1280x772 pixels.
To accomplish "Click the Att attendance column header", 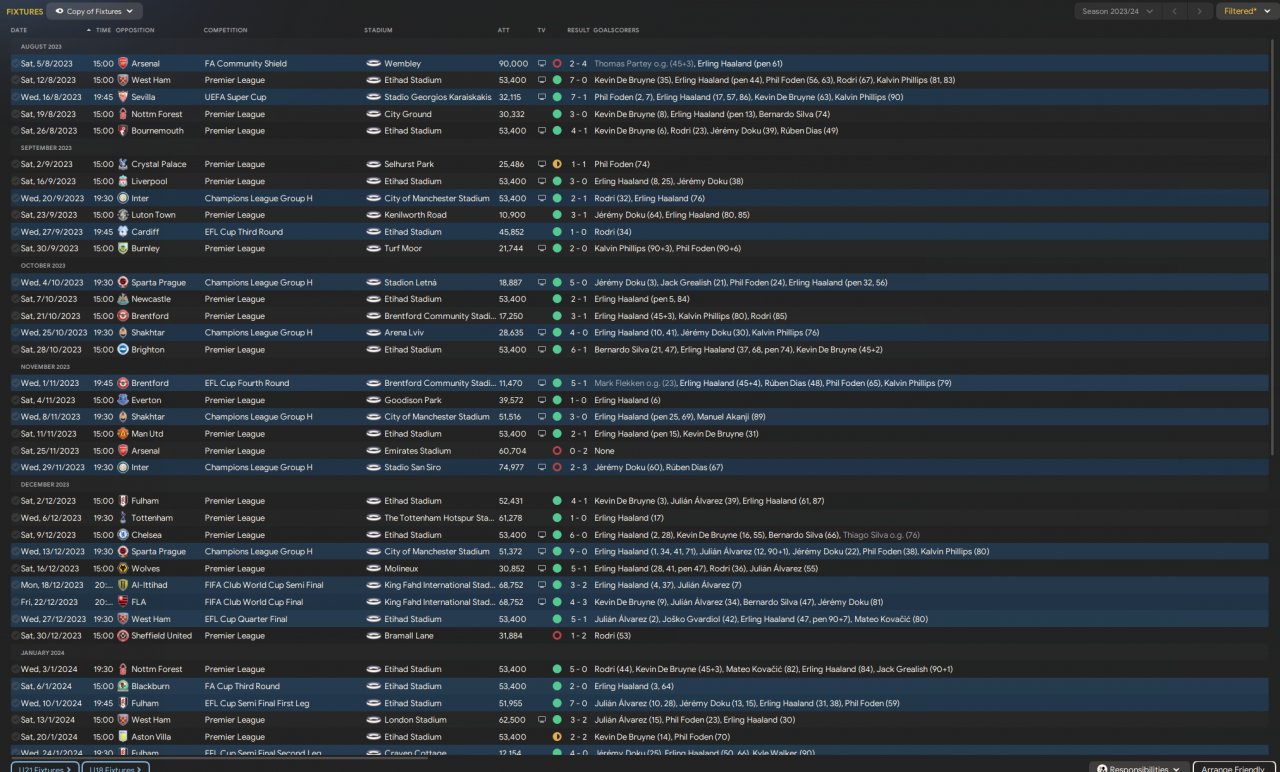I will (504, 30).
